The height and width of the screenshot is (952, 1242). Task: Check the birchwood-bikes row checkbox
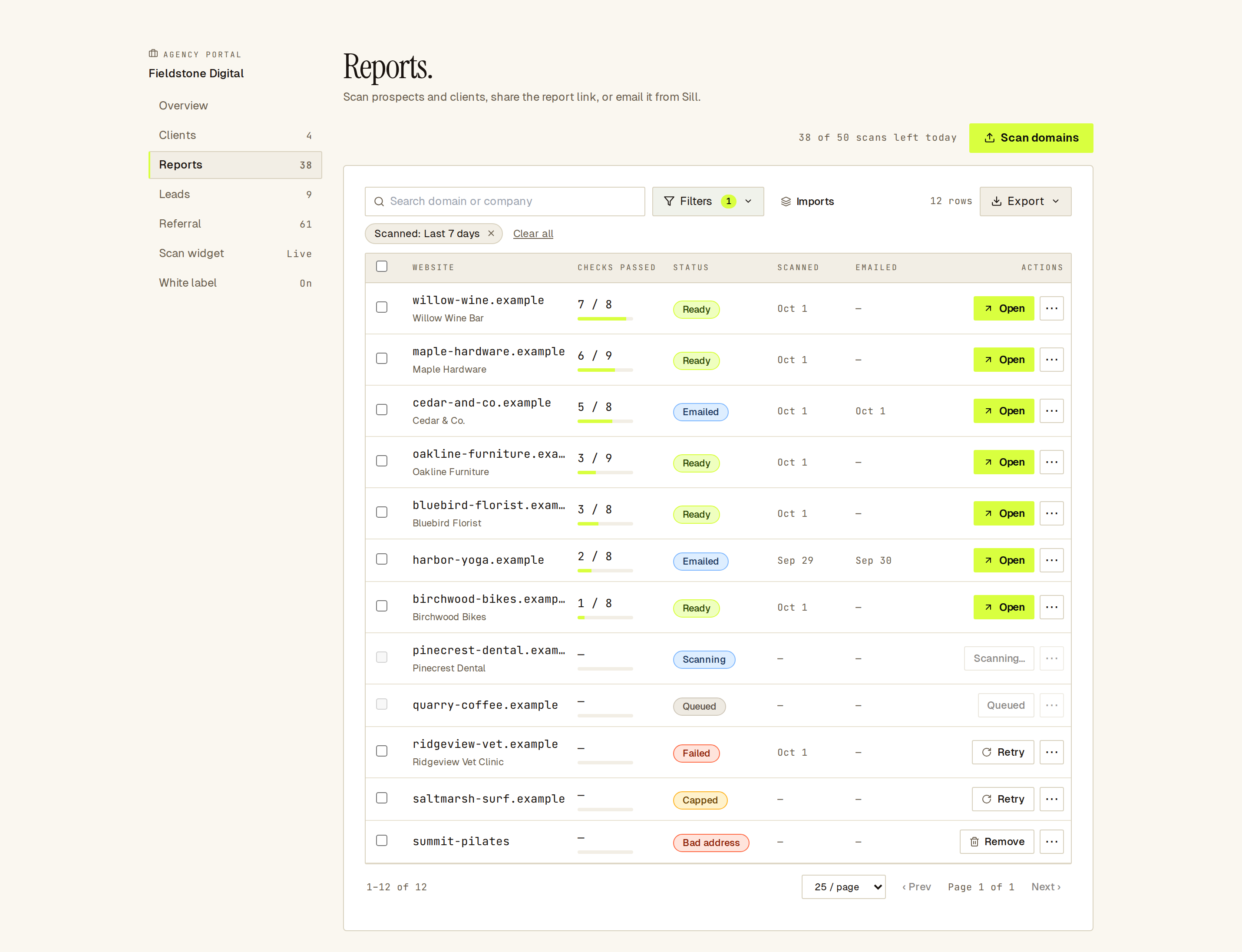click(382, 606)
